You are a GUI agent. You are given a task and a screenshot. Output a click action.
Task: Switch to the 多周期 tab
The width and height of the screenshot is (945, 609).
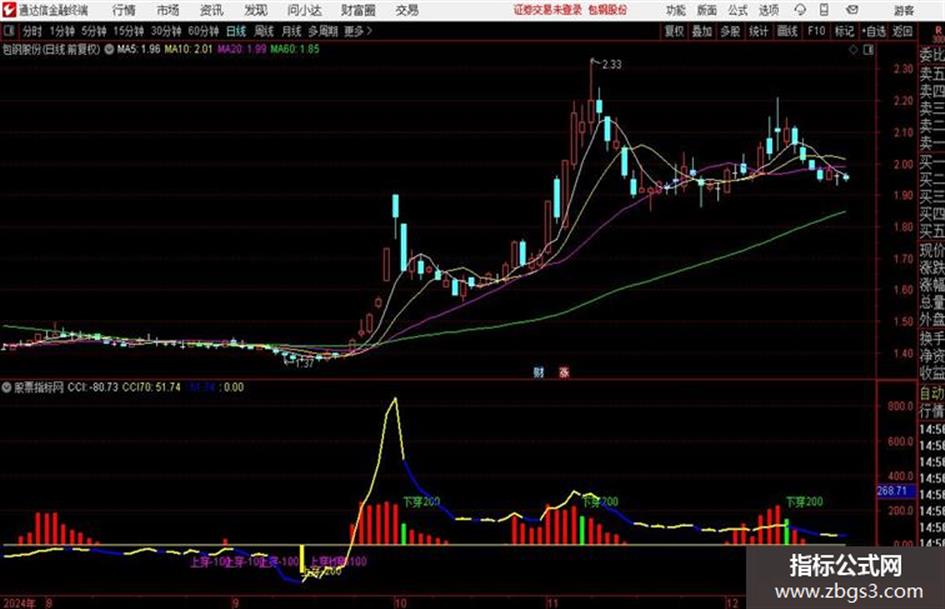[x=323, y=31]
